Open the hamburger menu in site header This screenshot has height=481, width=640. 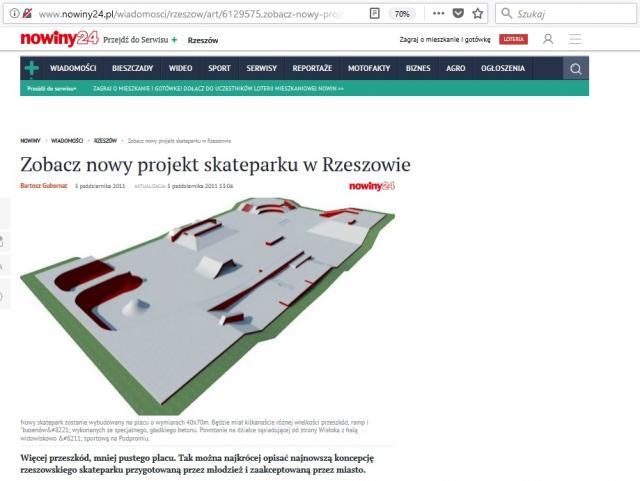576,40
